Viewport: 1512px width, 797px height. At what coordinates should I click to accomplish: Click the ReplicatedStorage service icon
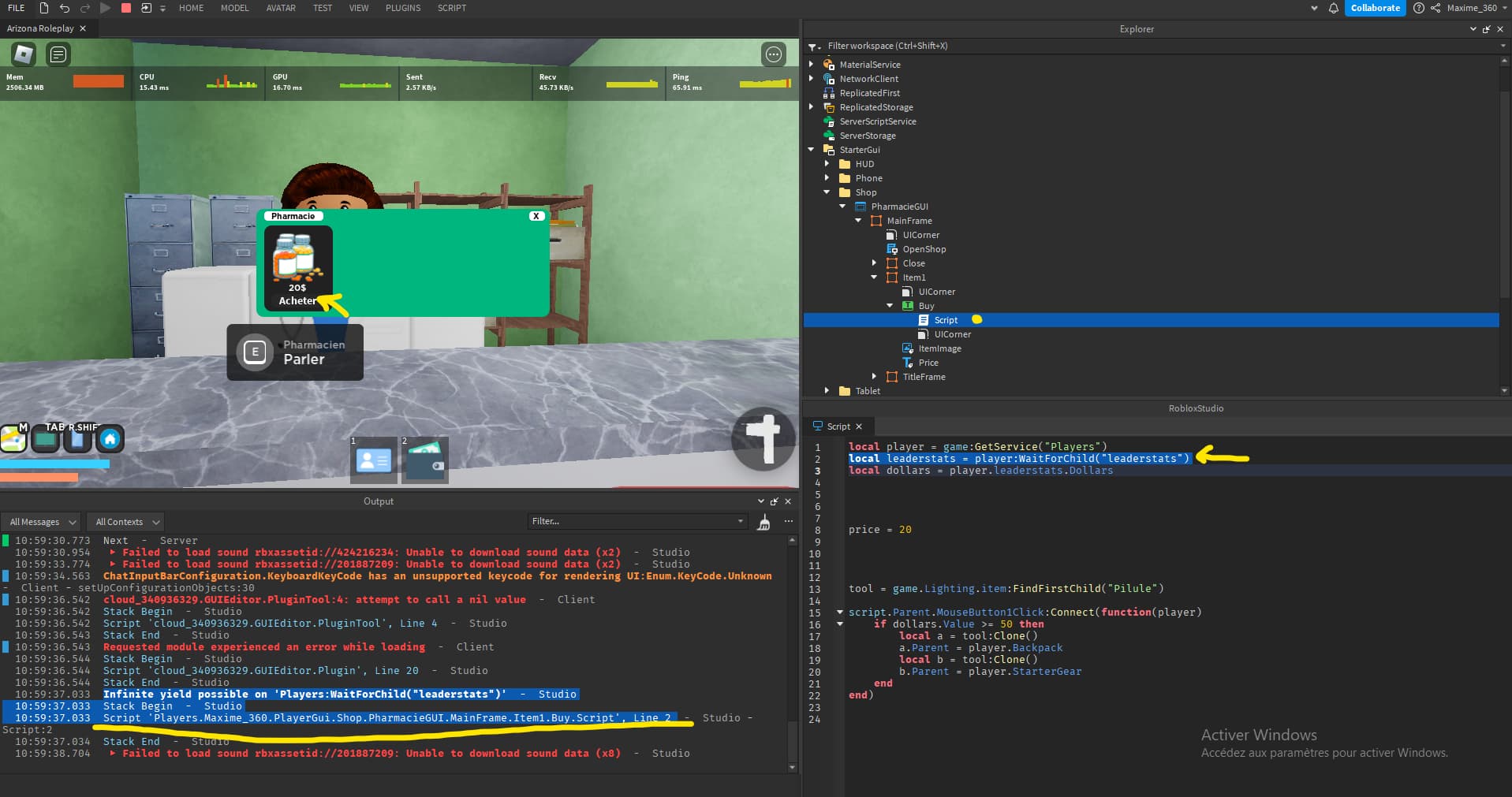pyautogui.click(x=831, y=106)
